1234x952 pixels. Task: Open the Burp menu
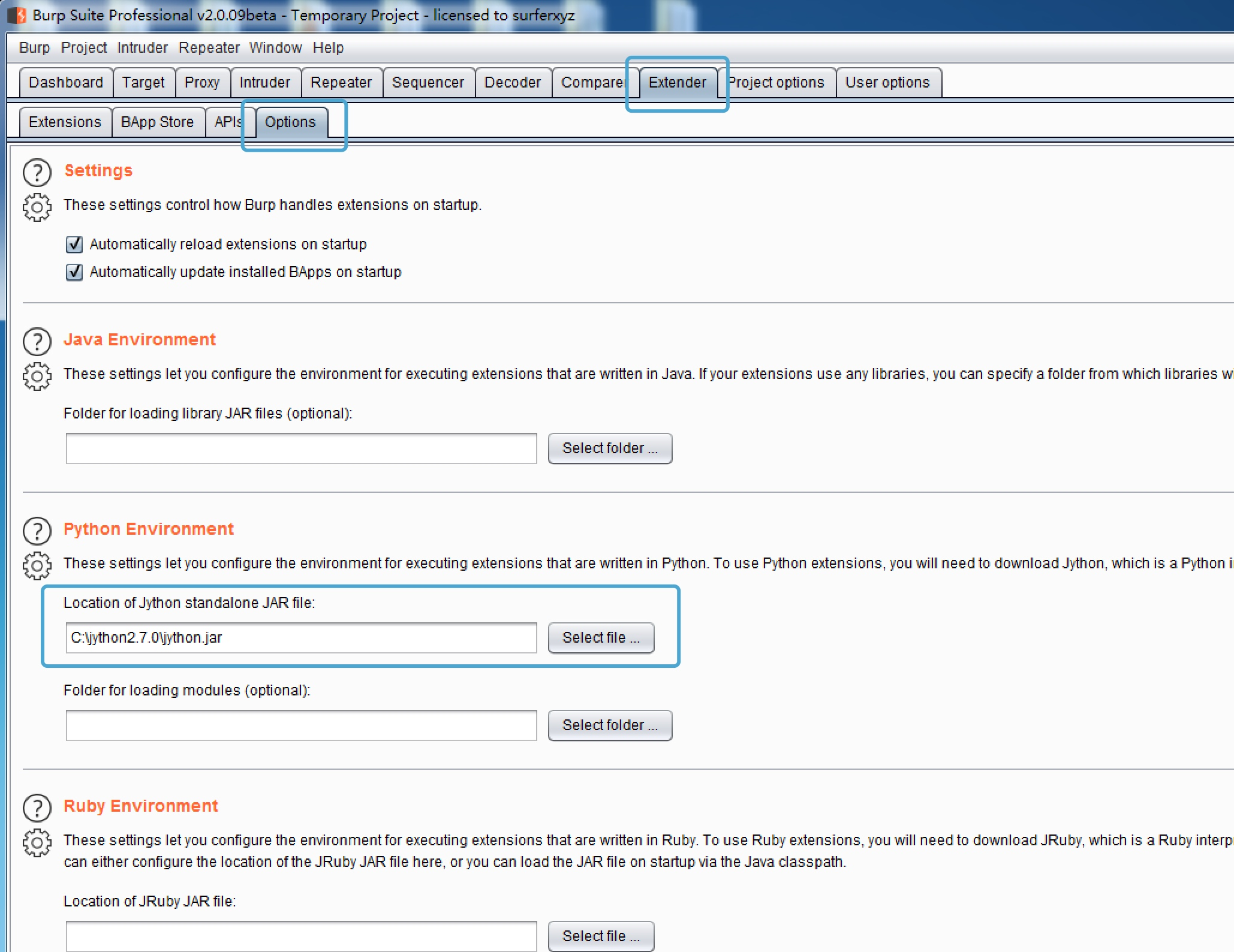tap(35, 48)
